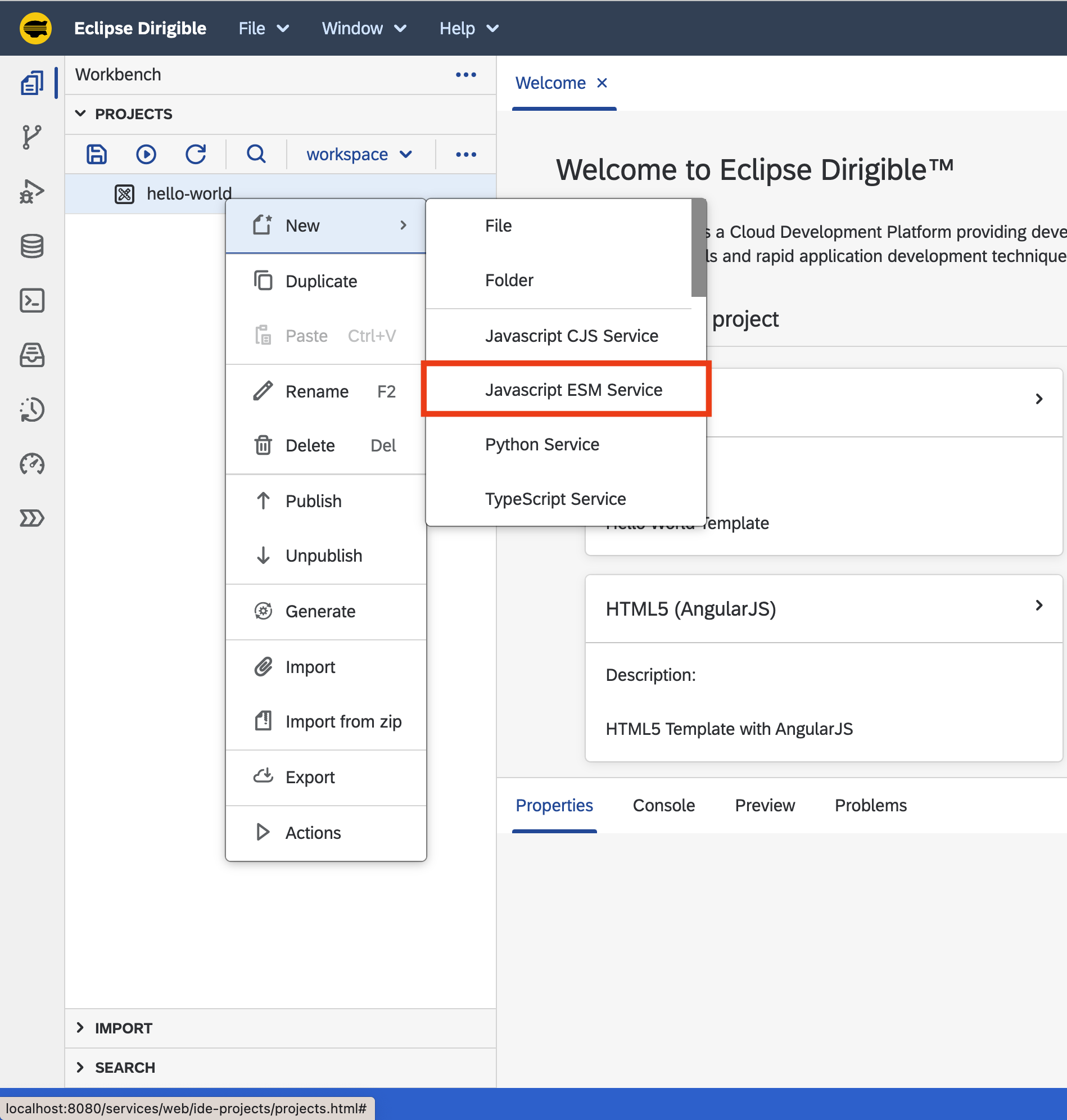Open the workspace selector dropdown
1067x1120 pixels.
pos(359,154)
